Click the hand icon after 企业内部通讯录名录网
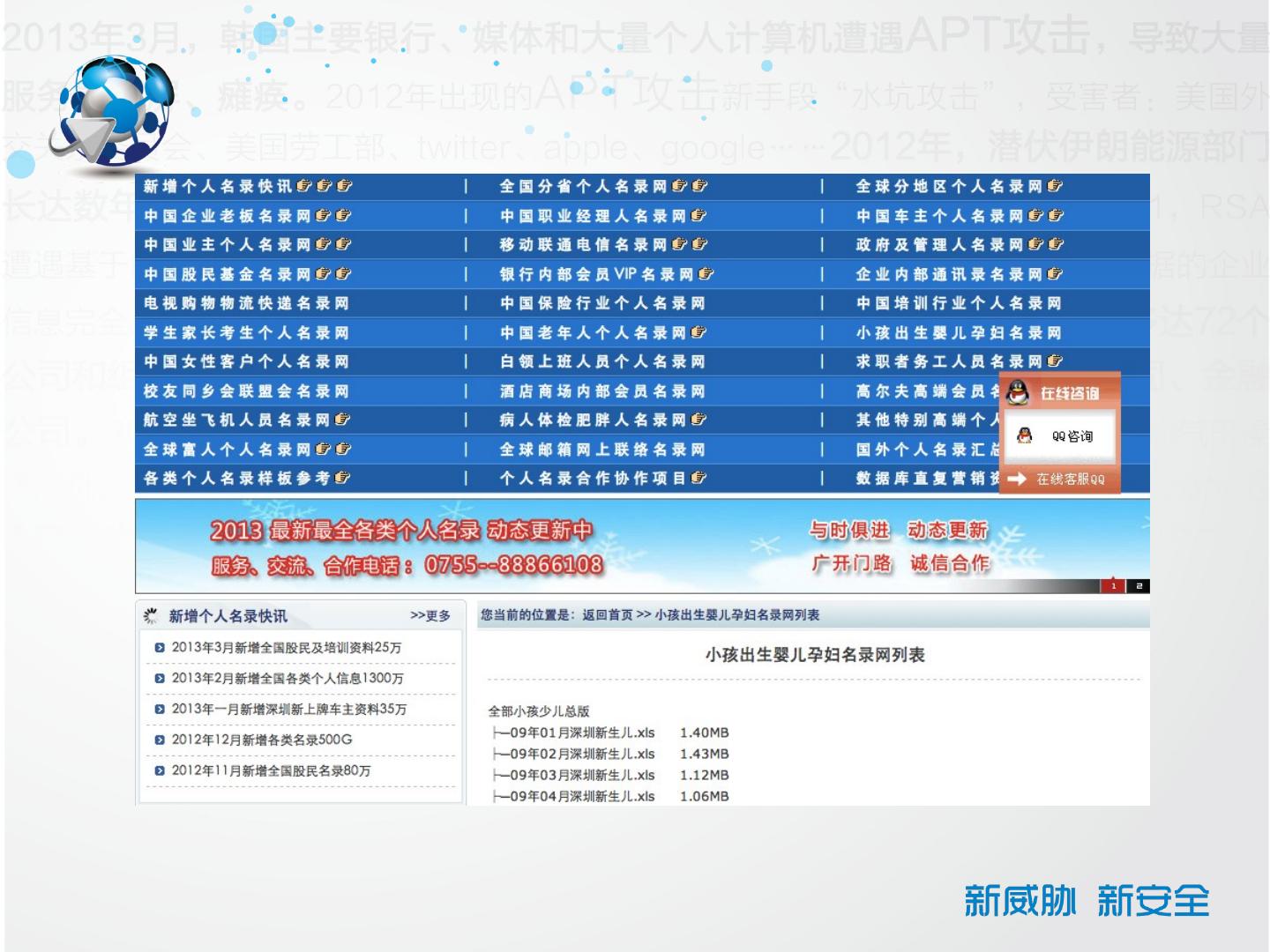The image size is (1270, 952). (x=1055, y=274)
